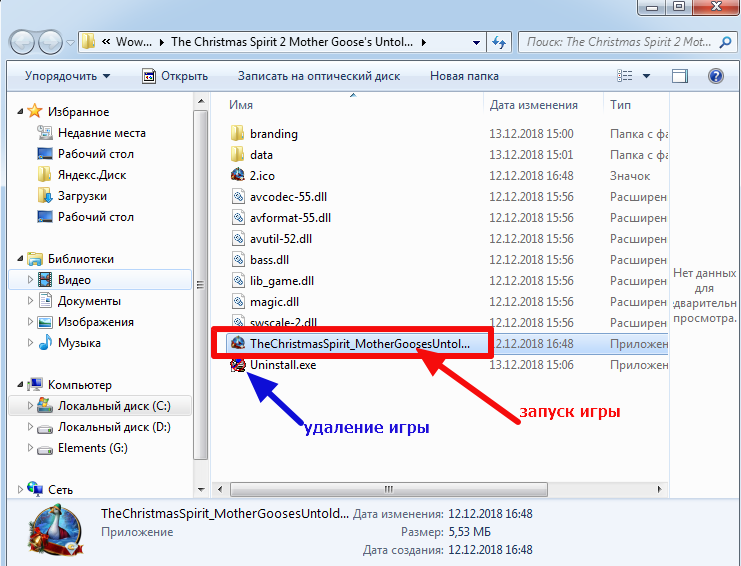Open the Упорядочить menu

pyautogui.click(x=67, y=76)
